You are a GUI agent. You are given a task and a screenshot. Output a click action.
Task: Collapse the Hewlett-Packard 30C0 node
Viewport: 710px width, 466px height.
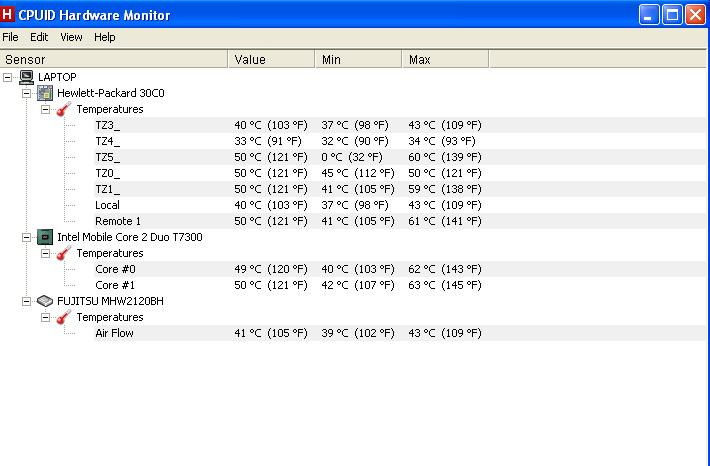pyautogui.click(x=26, y=93)
